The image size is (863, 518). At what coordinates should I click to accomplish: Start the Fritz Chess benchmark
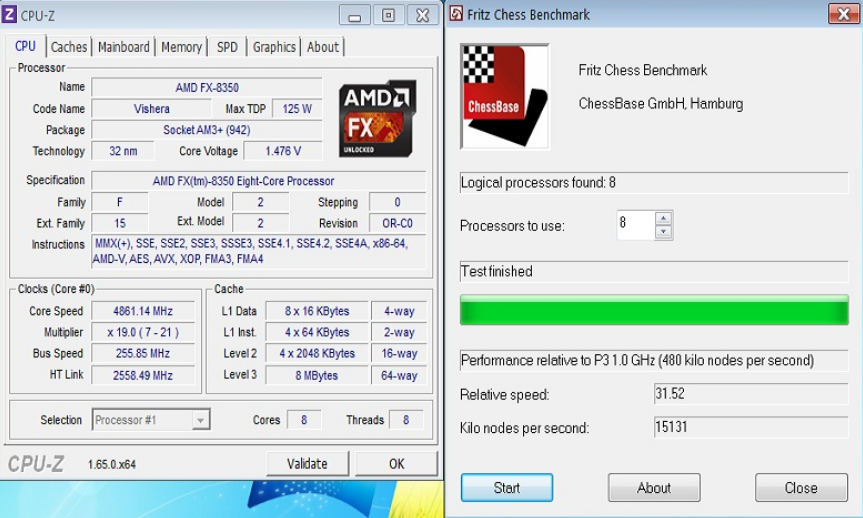506,488
